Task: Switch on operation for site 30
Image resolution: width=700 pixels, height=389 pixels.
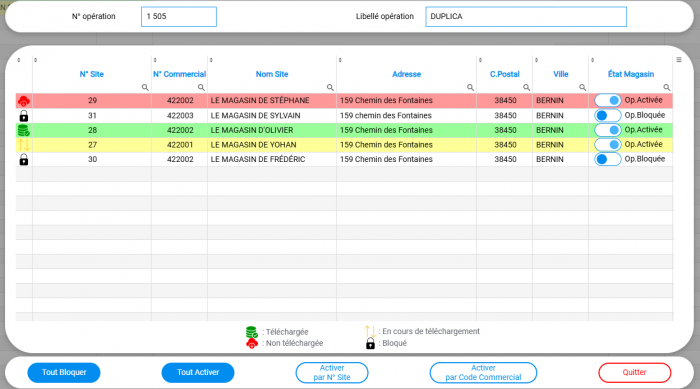Action: (x=608, y=159)
